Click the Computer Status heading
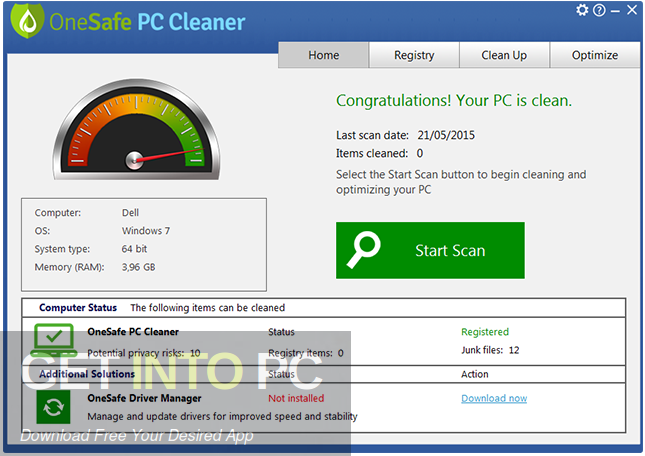This screenshot has width=645, height=456. pyautogui.click(x=78, y=308)
